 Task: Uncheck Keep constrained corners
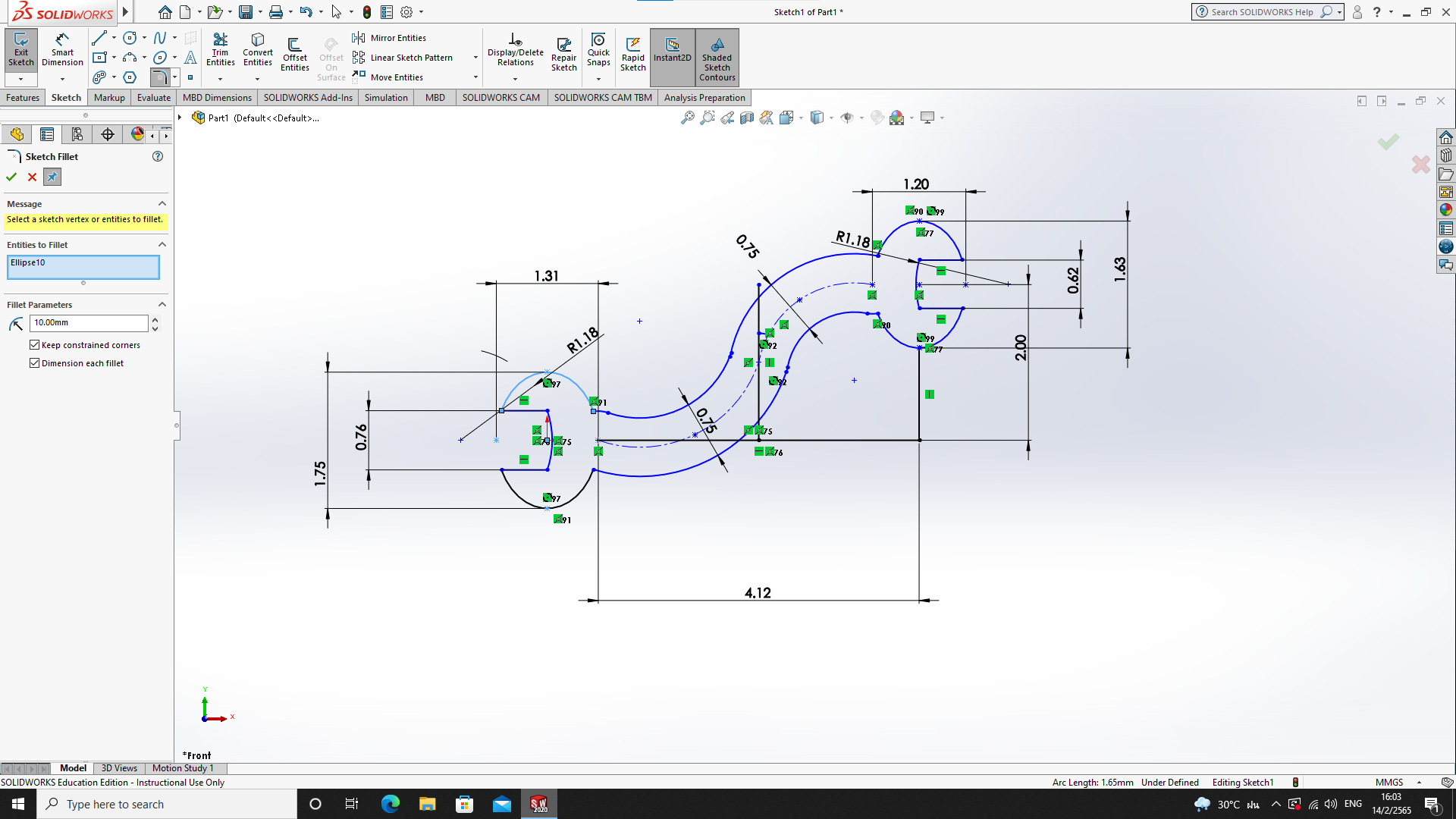[x=35, y=345]
